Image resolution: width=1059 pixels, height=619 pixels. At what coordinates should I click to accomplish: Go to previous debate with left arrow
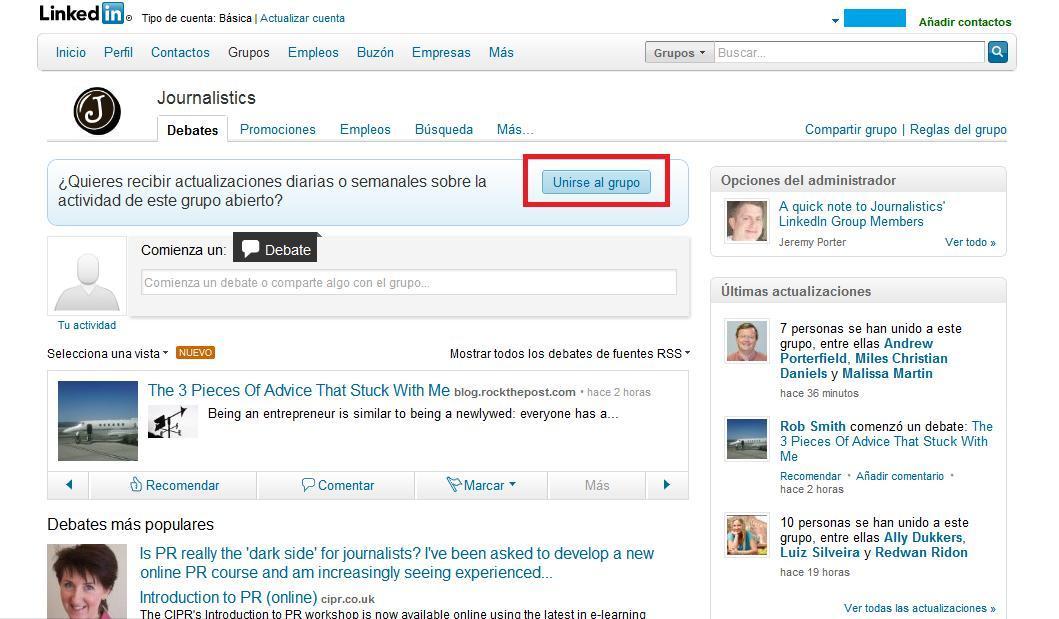click(69, 485)
